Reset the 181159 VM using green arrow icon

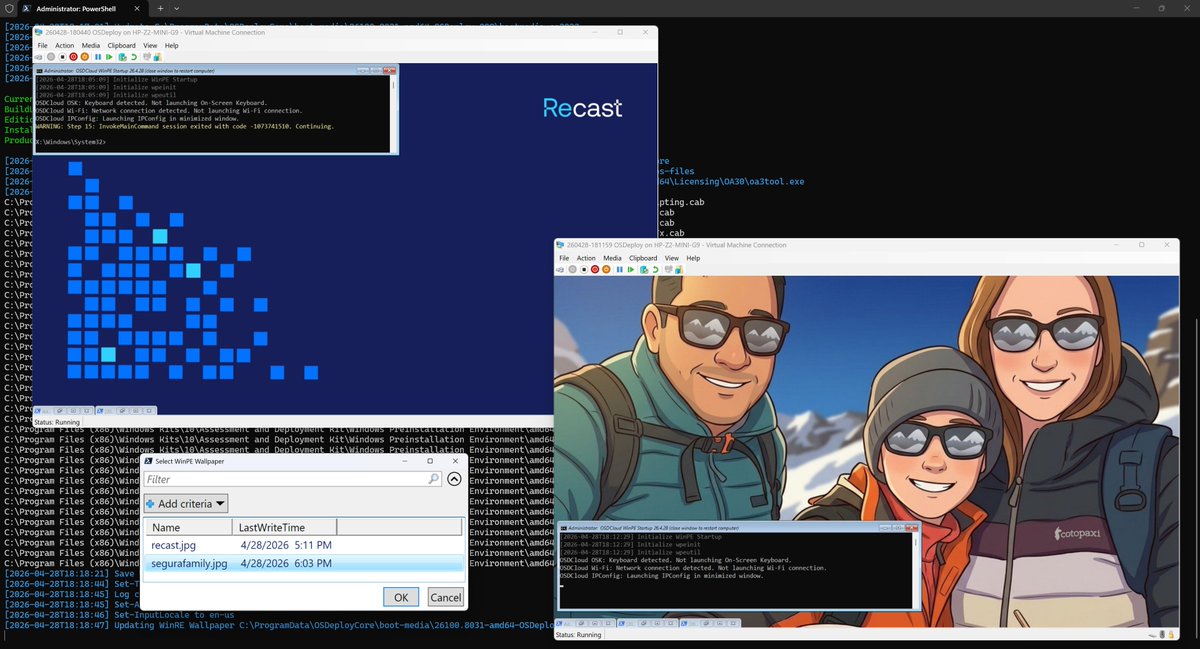tap(631, 269)
